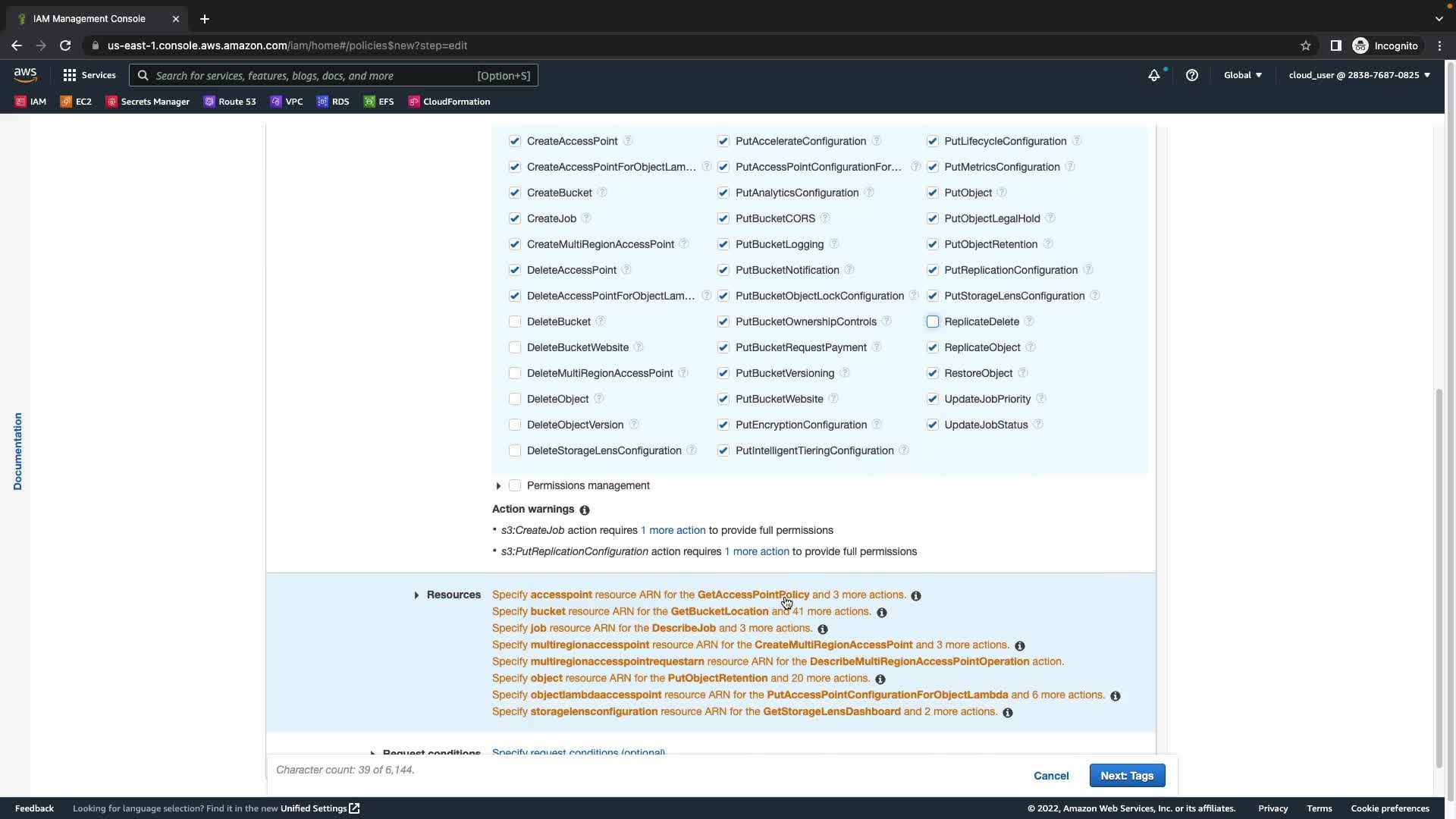This screenshot has height=819, width=1456.
Task: Click the AWS support help icon
Action: coord(1192,75)
